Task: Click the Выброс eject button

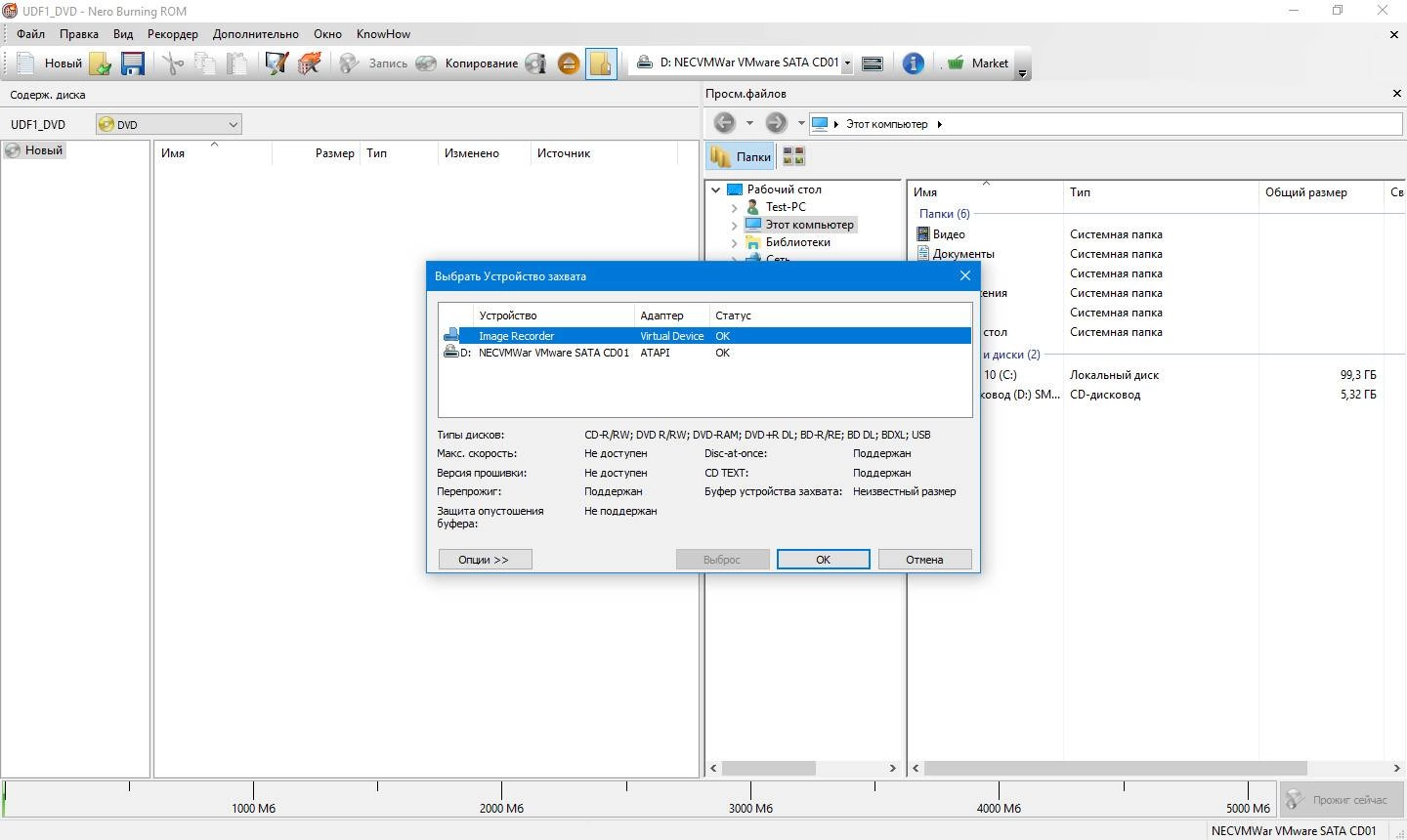Action: point(722,560)
